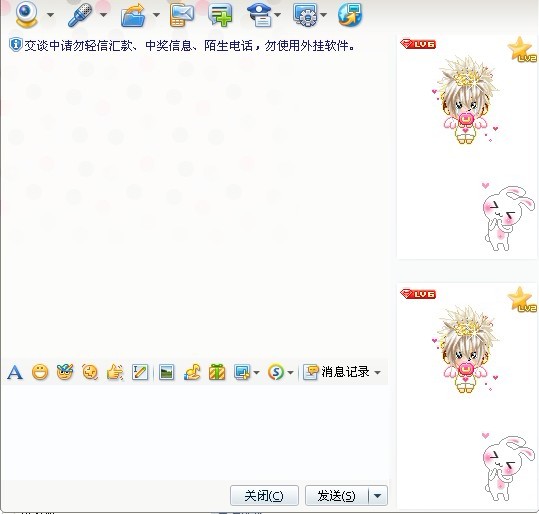The height and width of the screenshot is (514, 539).
Task: Click into the message input text area
Action: coord(195,432)
